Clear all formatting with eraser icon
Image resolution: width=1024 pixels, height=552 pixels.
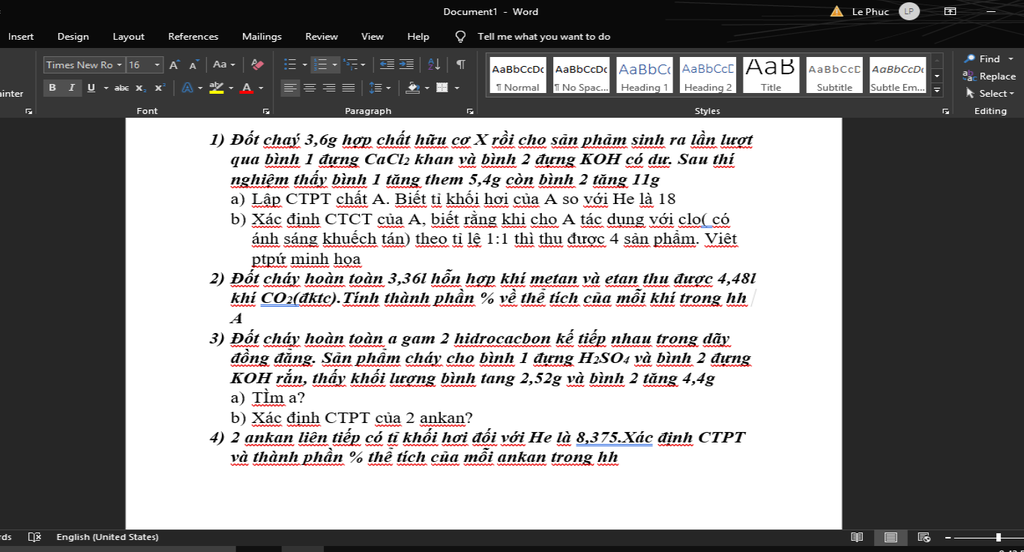tap(257, 65)
